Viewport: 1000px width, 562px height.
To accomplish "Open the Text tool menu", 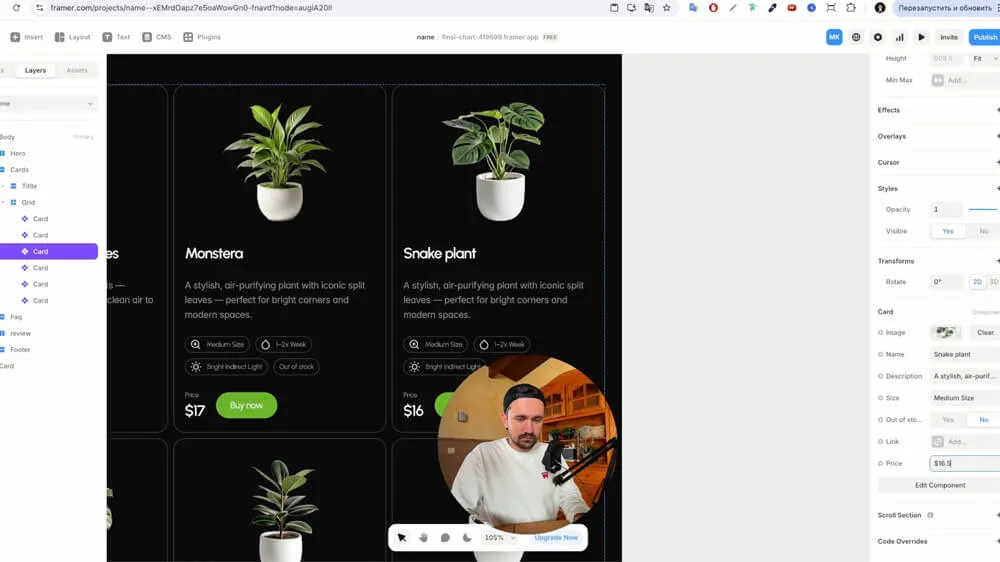I will (x=117, y=37).
